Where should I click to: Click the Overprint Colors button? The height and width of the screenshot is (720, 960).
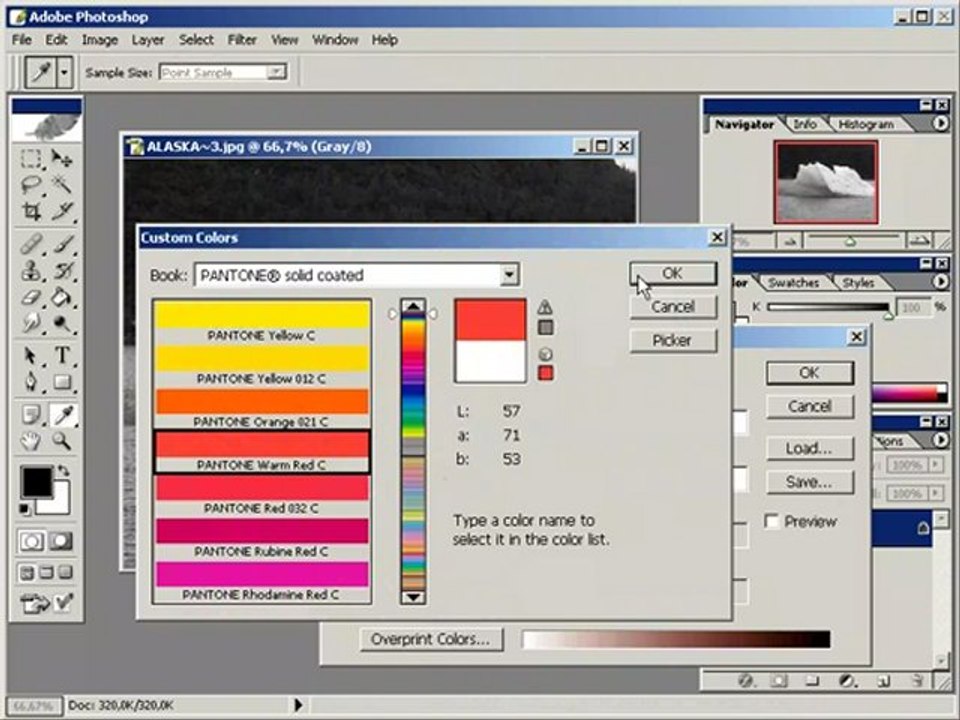coord(430,639)
